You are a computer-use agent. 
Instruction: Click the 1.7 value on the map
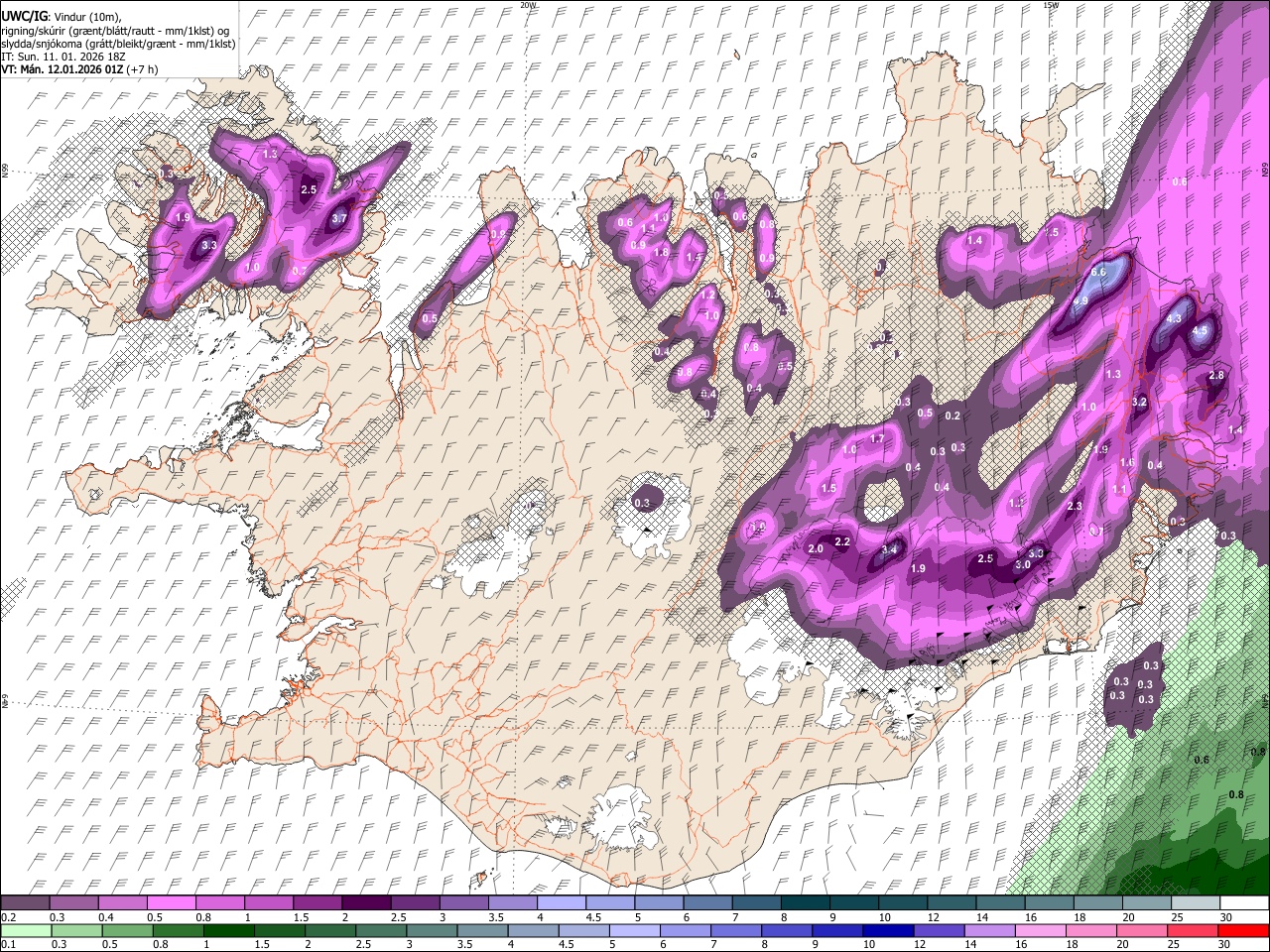coord(877,439)
